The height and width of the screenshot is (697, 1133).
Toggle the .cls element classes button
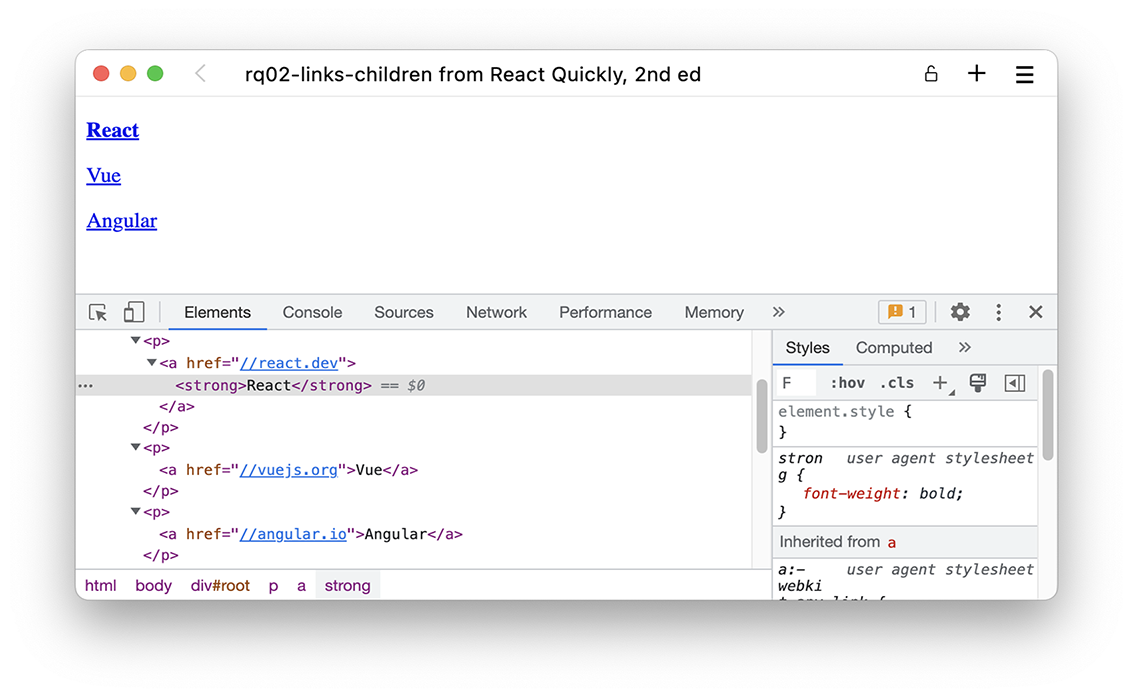tap(896, 383)
